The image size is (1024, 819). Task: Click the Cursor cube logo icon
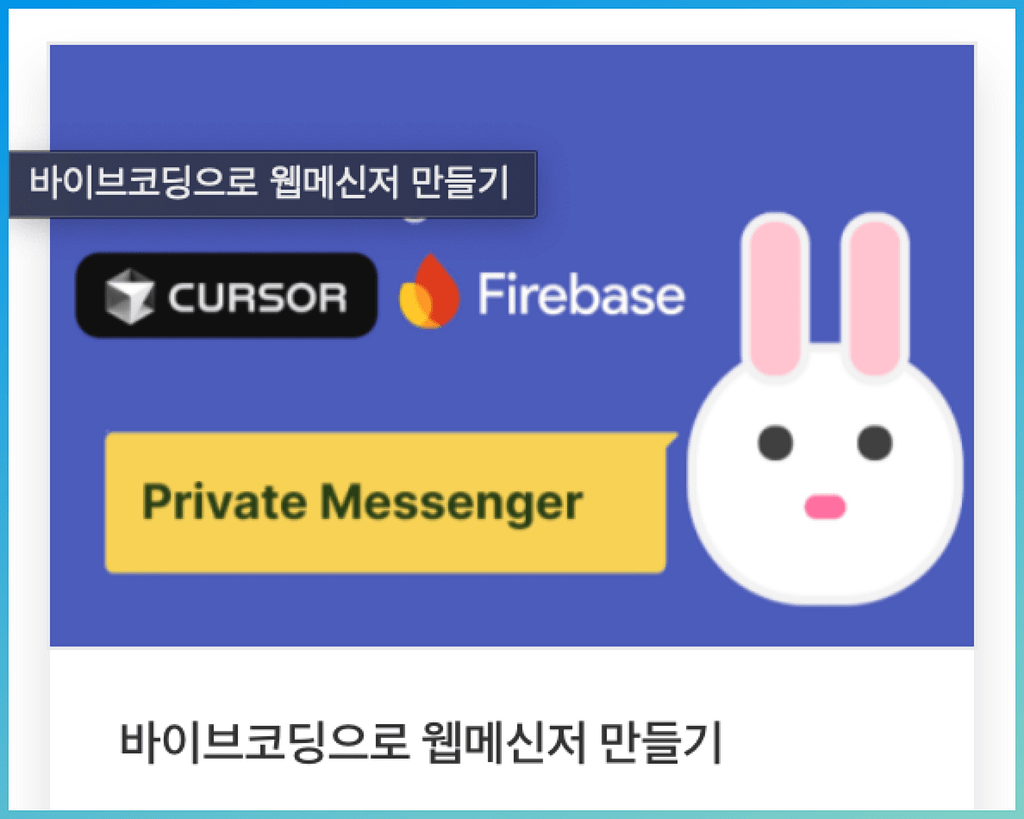(x=129, y=296)
